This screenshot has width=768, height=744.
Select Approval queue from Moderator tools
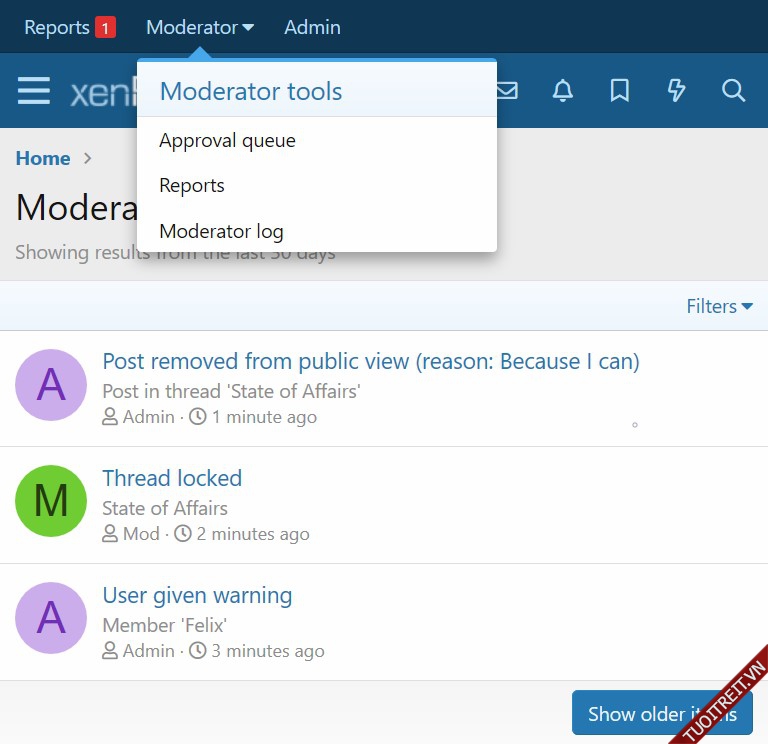(227, 141)
